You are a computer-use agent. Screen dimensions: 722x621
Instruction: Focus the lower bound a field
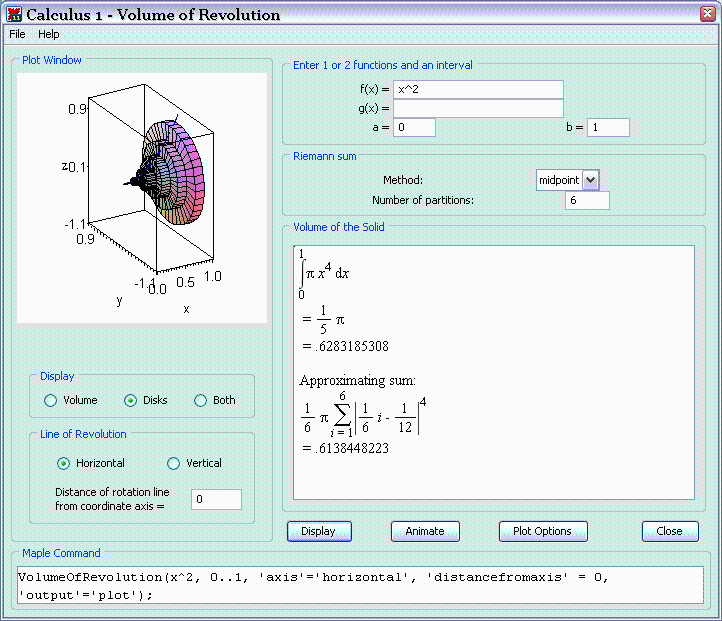(415, 127)
